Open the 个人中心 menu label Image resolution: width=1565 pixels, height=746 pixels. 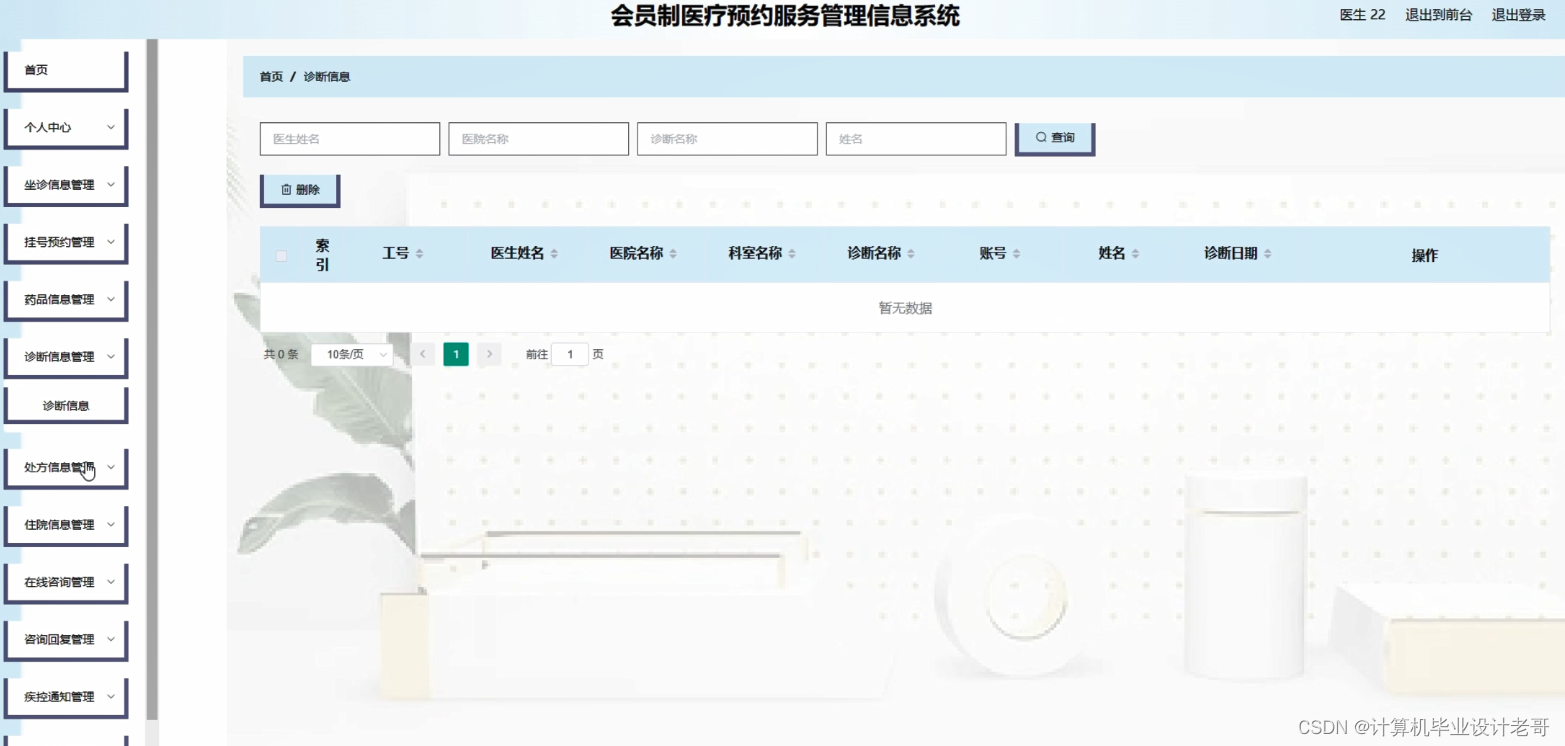coord(48,128)
